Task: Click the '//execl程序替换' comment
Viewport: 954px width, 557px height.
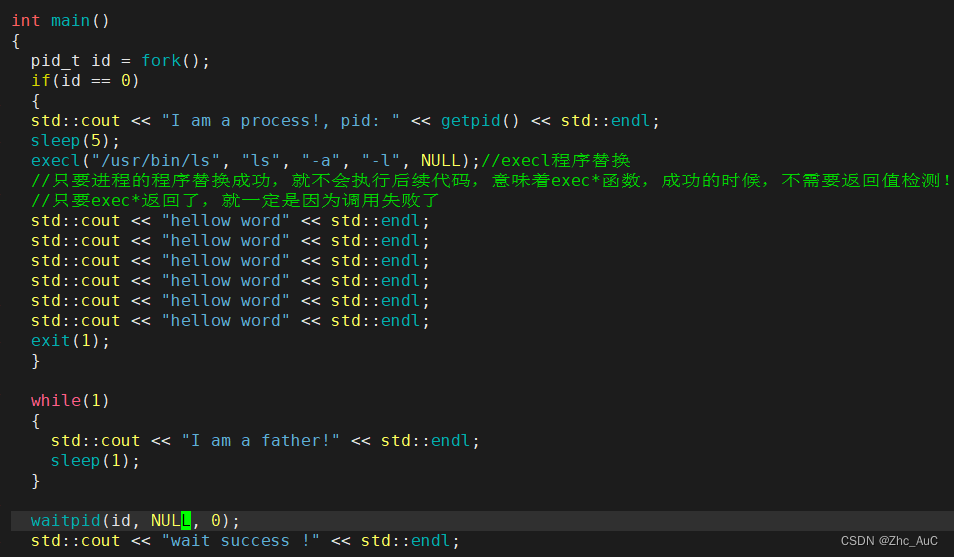Action: tap(556, 161)
